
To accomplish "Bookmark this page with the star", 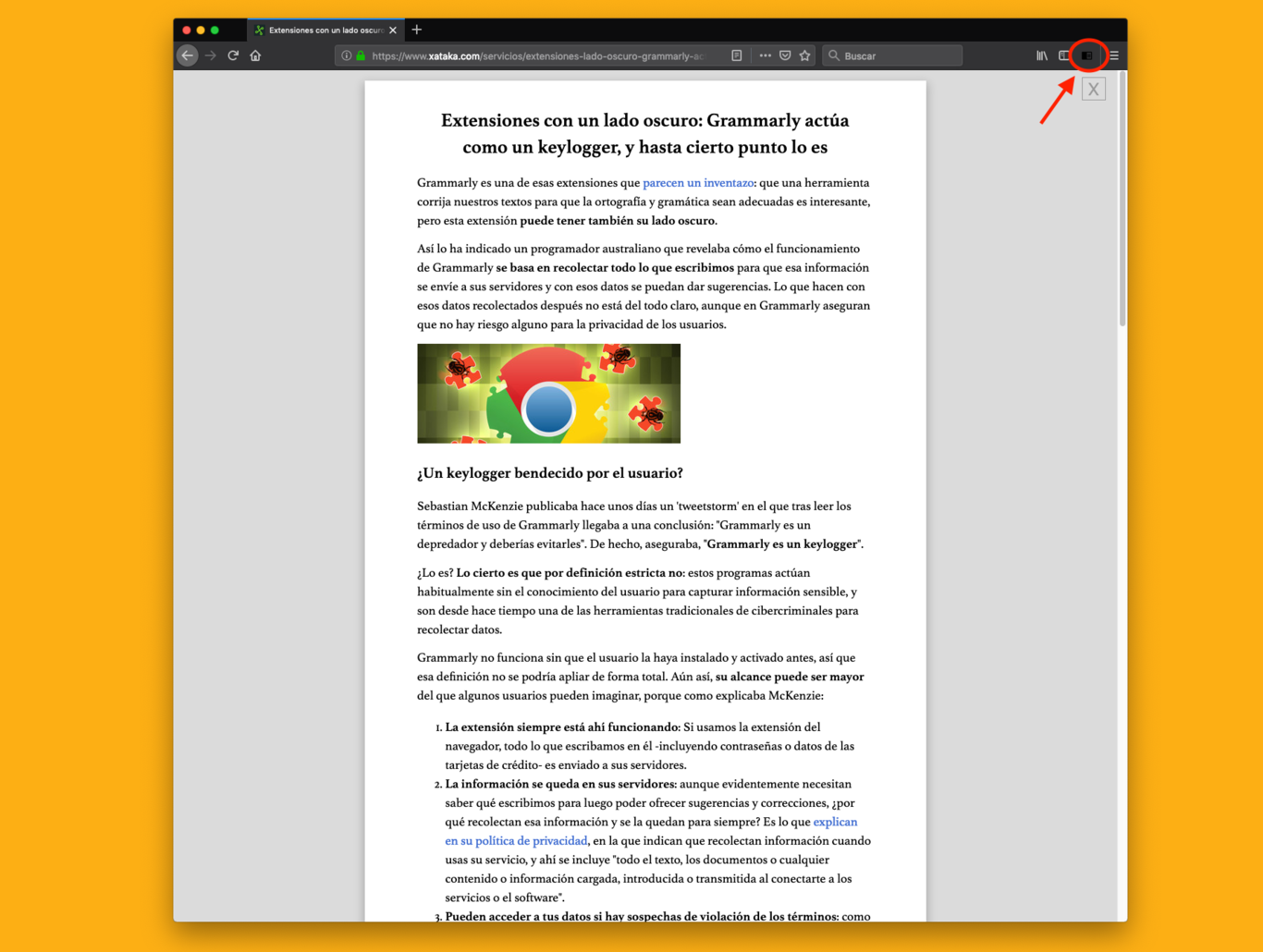I will (804, 55).
